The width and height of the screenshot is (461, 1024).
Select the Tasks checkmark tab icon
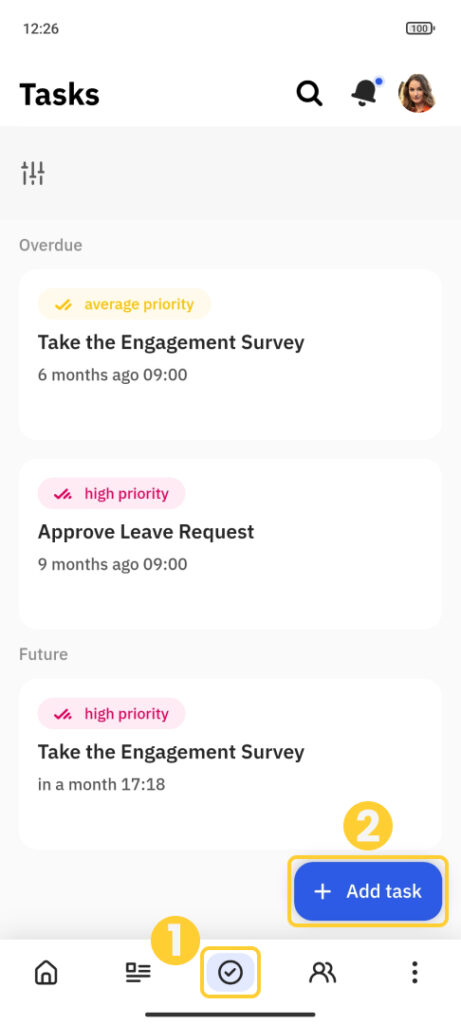pos(230,973)
